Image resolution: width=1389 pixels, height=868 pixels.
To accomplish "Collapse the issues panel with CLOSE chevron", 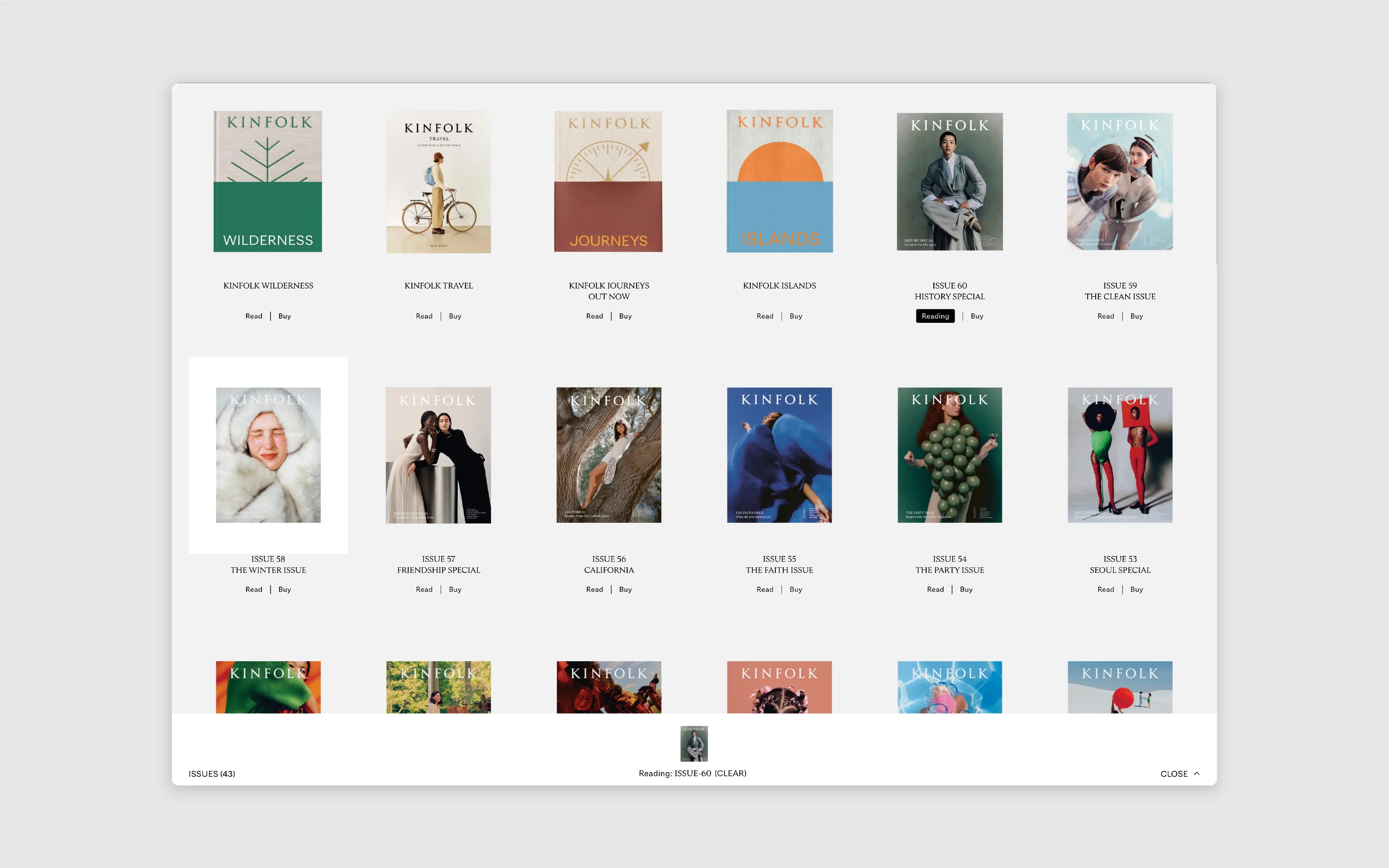I will pos(1179,773).
